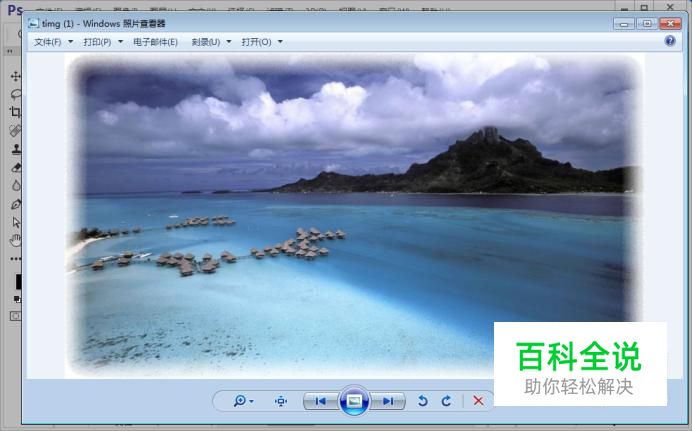The image size is (692, 431).
Task: Select the Eraser tool in Photoshop
Action: pos(16,167)
